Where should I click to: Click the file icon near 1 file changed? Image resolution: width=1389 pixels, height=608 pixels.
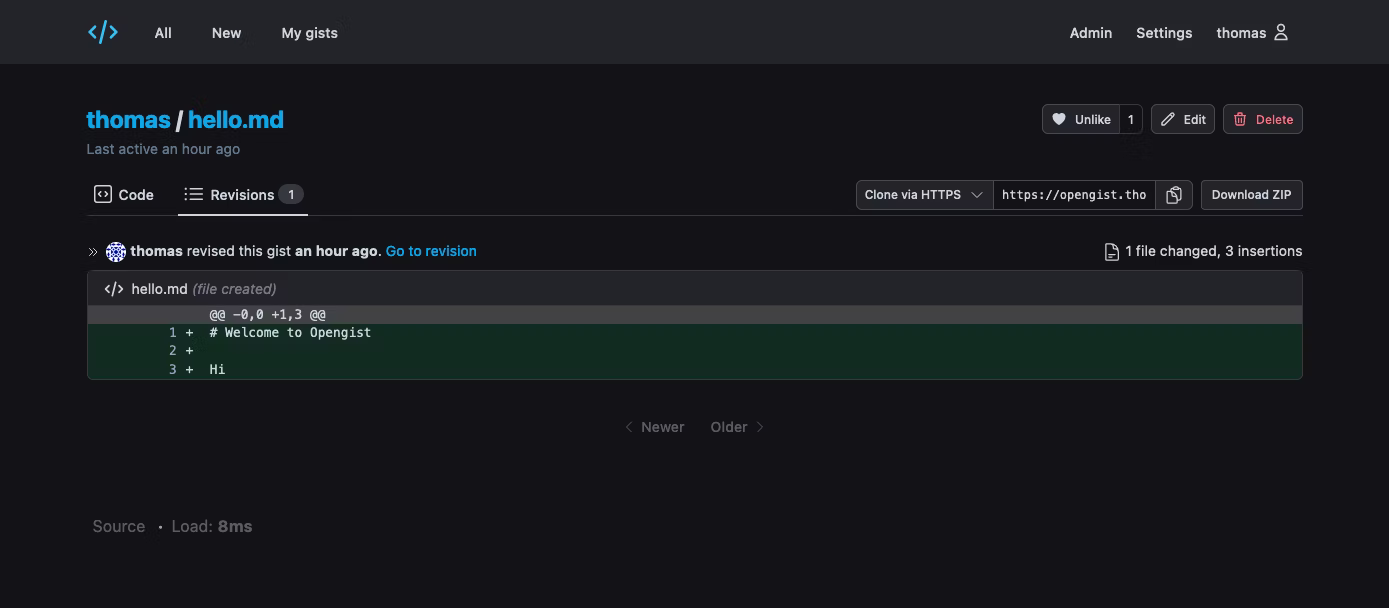[x=1111, y=252]
